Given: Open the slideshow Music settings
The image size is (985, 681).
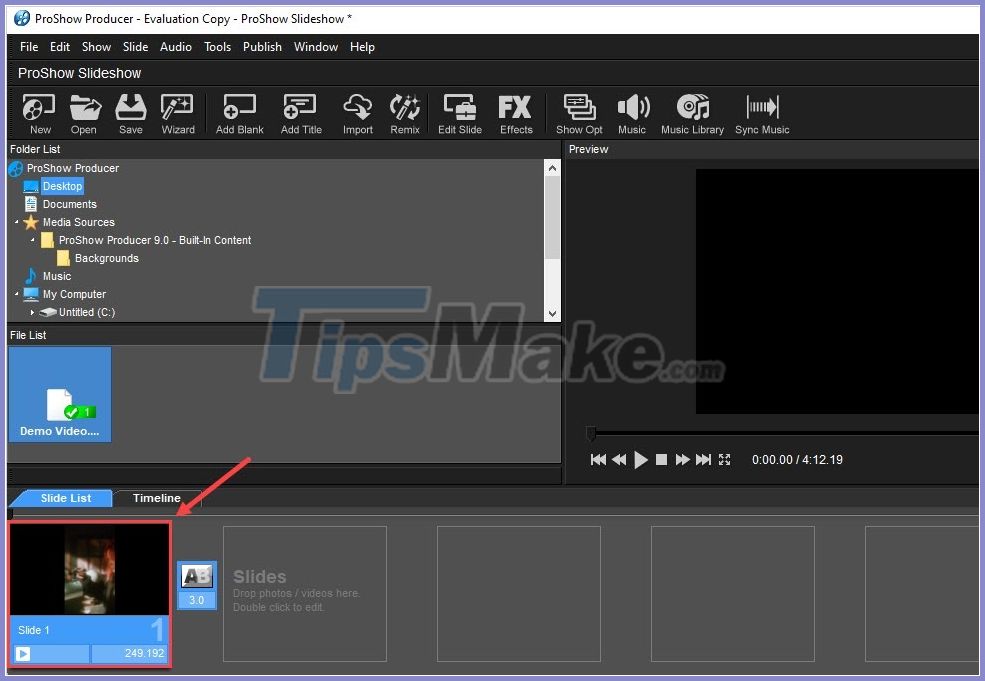Looking at the screenshot, I should (x=633, y=112).
